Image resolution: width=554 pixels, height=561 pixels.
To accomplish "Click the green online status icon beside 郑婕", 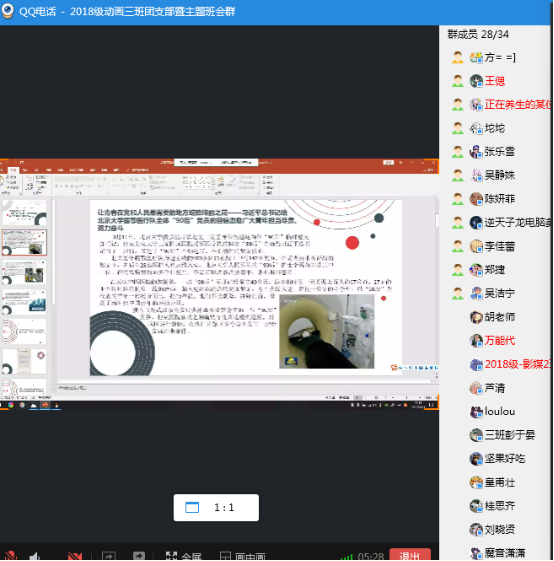I will pyautogui.click(x=457, y=270).
